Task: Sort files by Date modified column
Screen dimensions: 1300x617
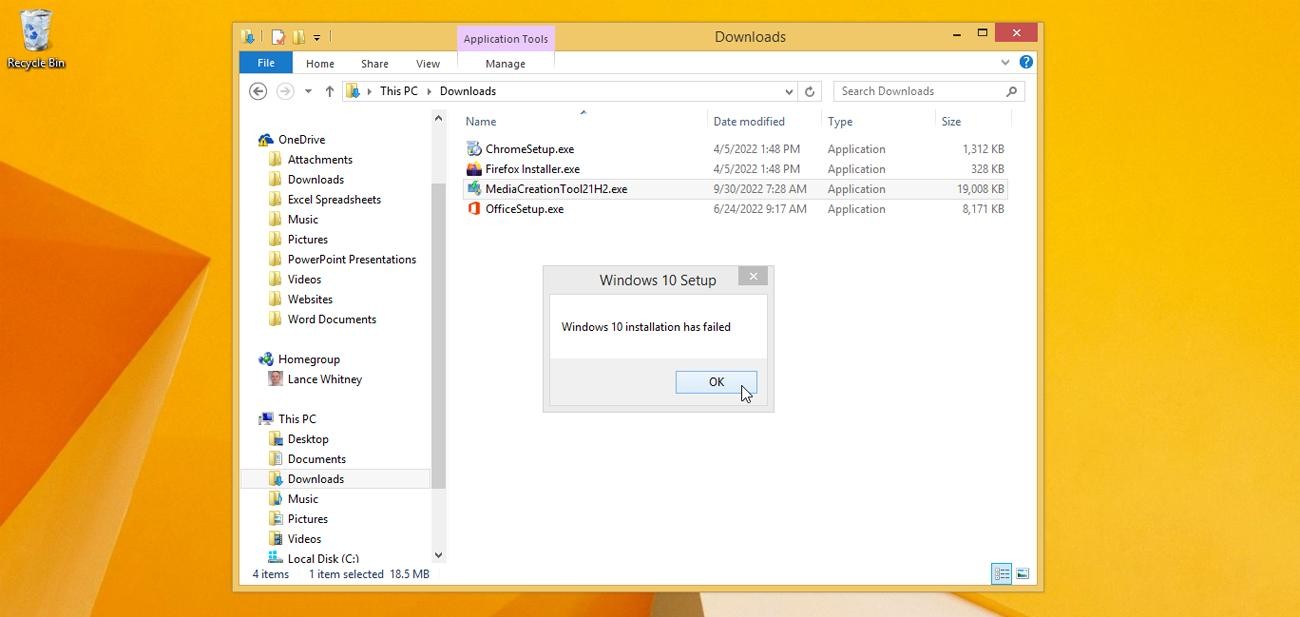Action: pyautogui.click(x=749, y=121)
